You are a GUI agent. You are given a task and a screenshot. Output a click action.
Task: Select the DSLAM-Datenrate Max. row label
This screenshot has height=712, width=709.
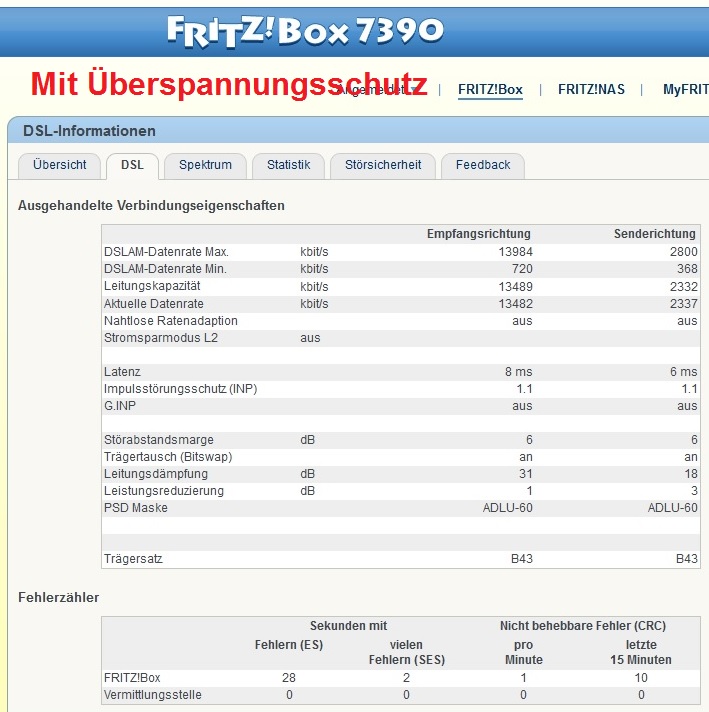pos(166,252)
